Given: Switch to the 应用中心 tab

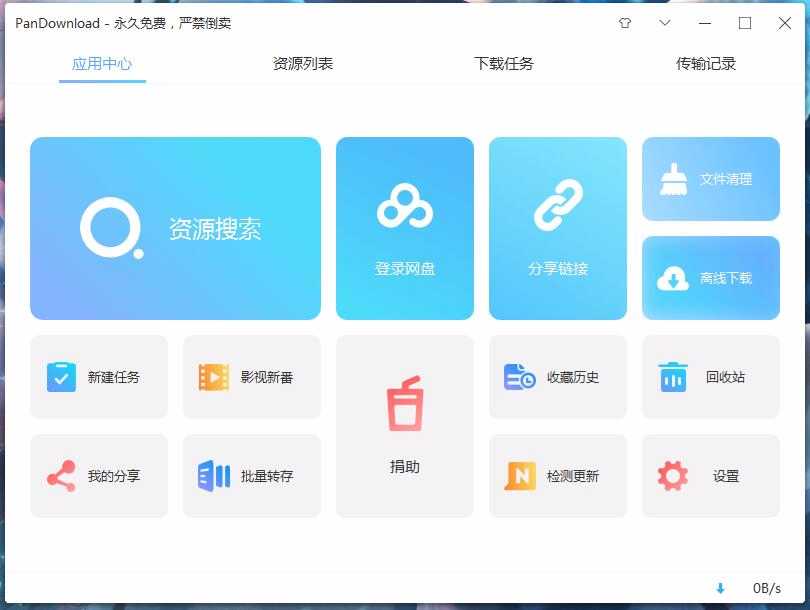Looking at the screenshot, I should [102, 64].
